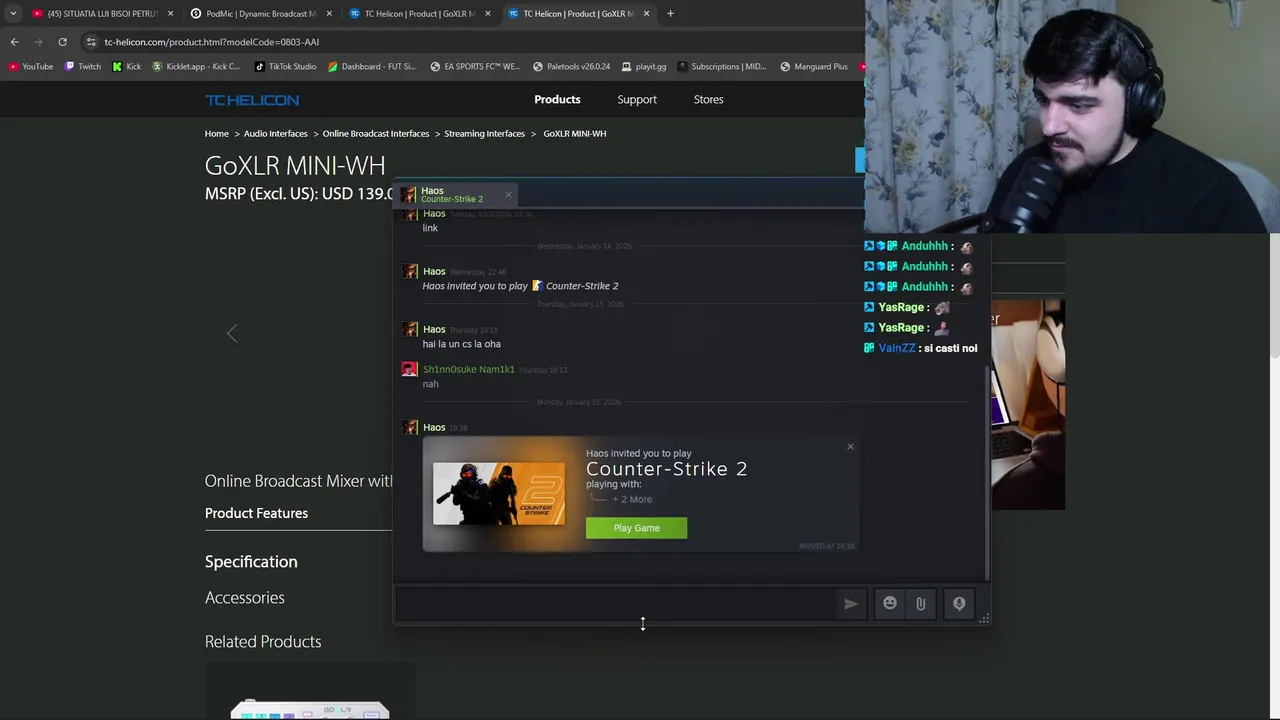Viewport: 1280px width, 720px height.
Task: Close the SITUATIA LUI BISOI tab
Action: coord(170,14)
